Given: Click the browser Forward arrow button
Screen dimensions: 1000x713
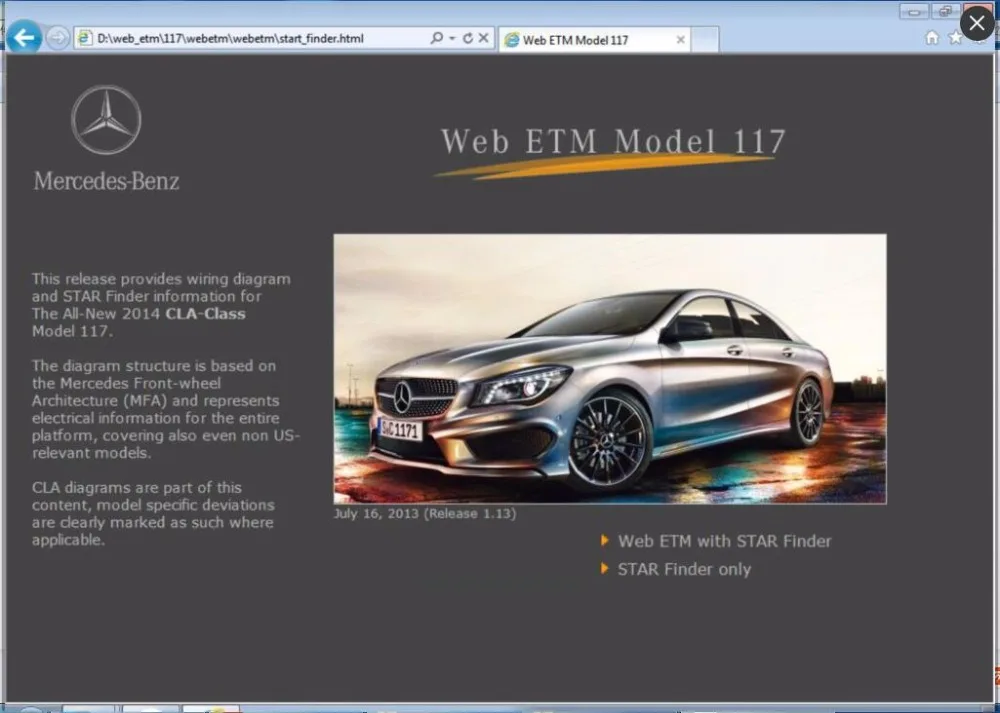Looking at the screenshot, I should pyautogui.click(x=57, y=38).
